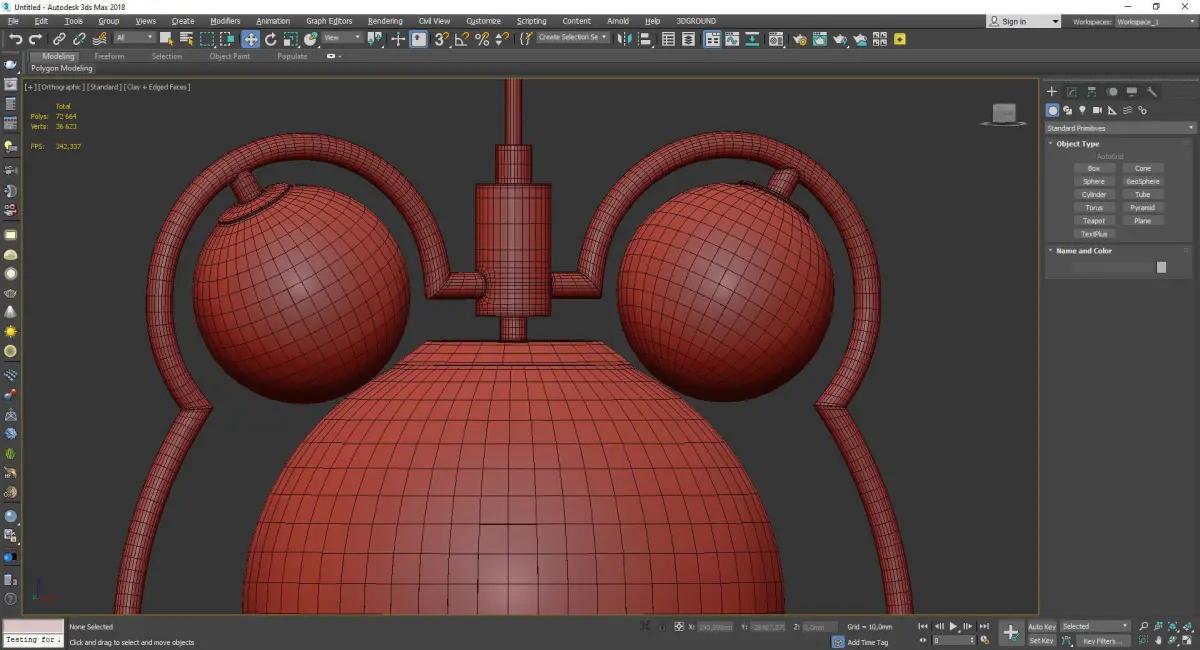Select the Lights category icon

pyautogui.click(x=1082, y=110)
